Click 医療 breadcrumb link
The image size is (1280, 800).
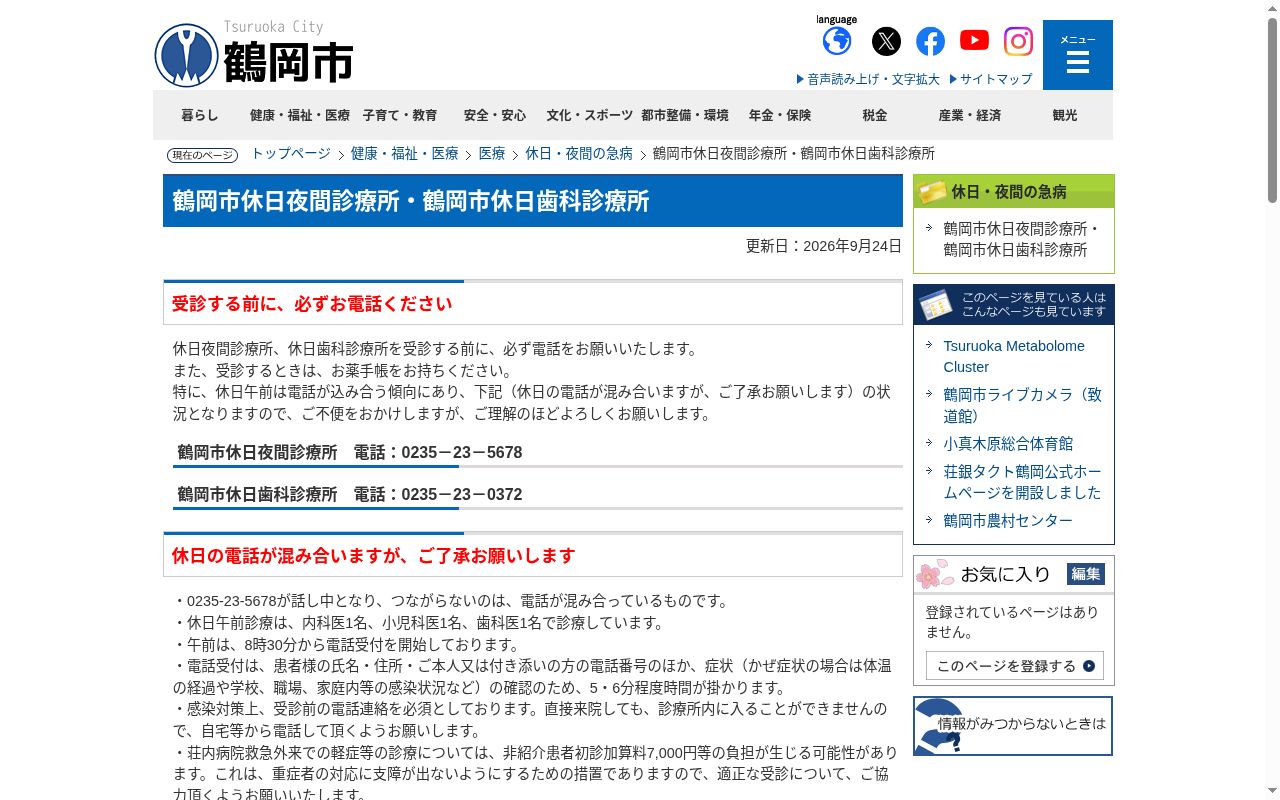tap(492, 153)
